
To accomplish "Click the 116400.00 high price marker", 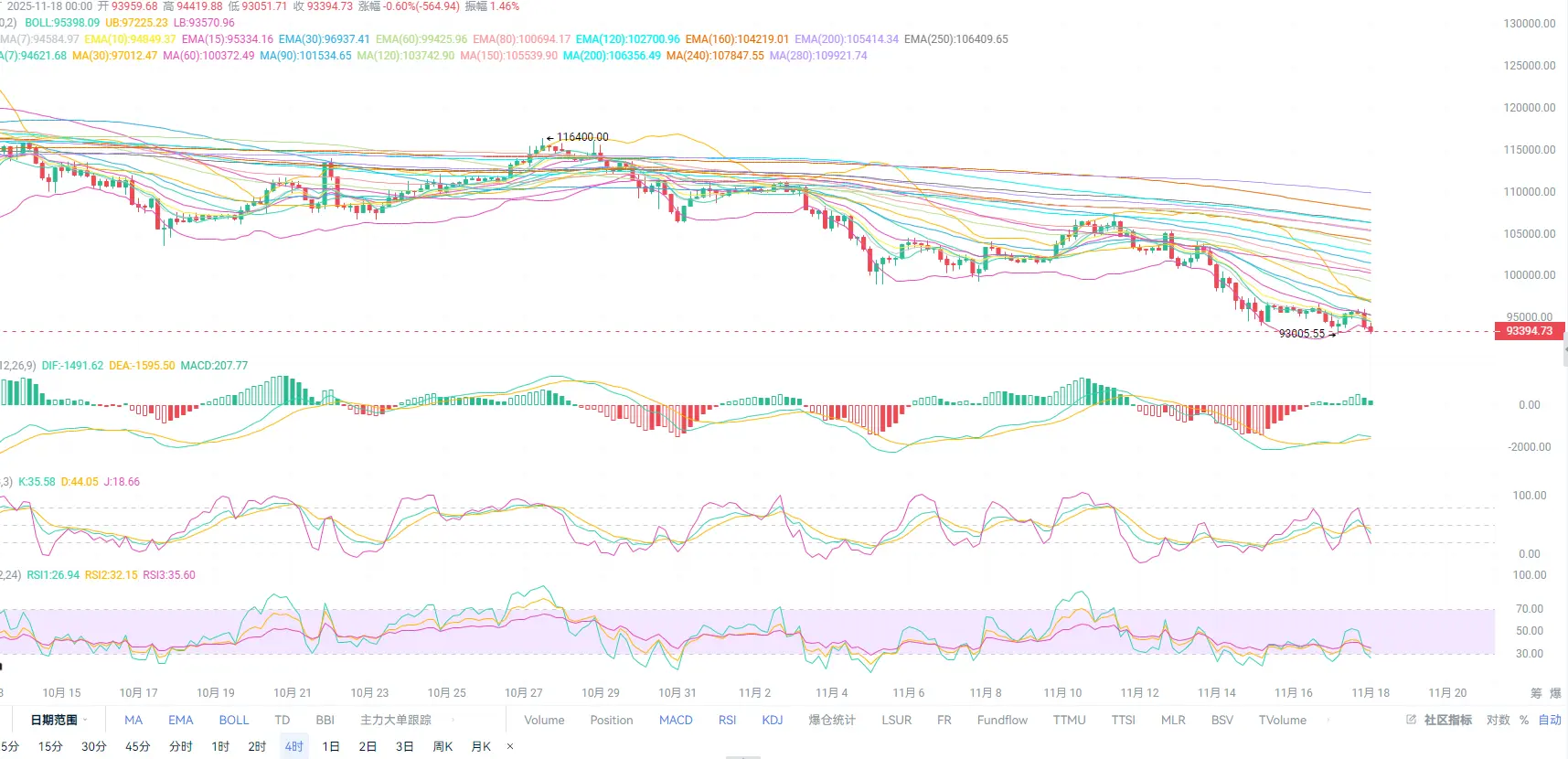I will pos(582,137).
